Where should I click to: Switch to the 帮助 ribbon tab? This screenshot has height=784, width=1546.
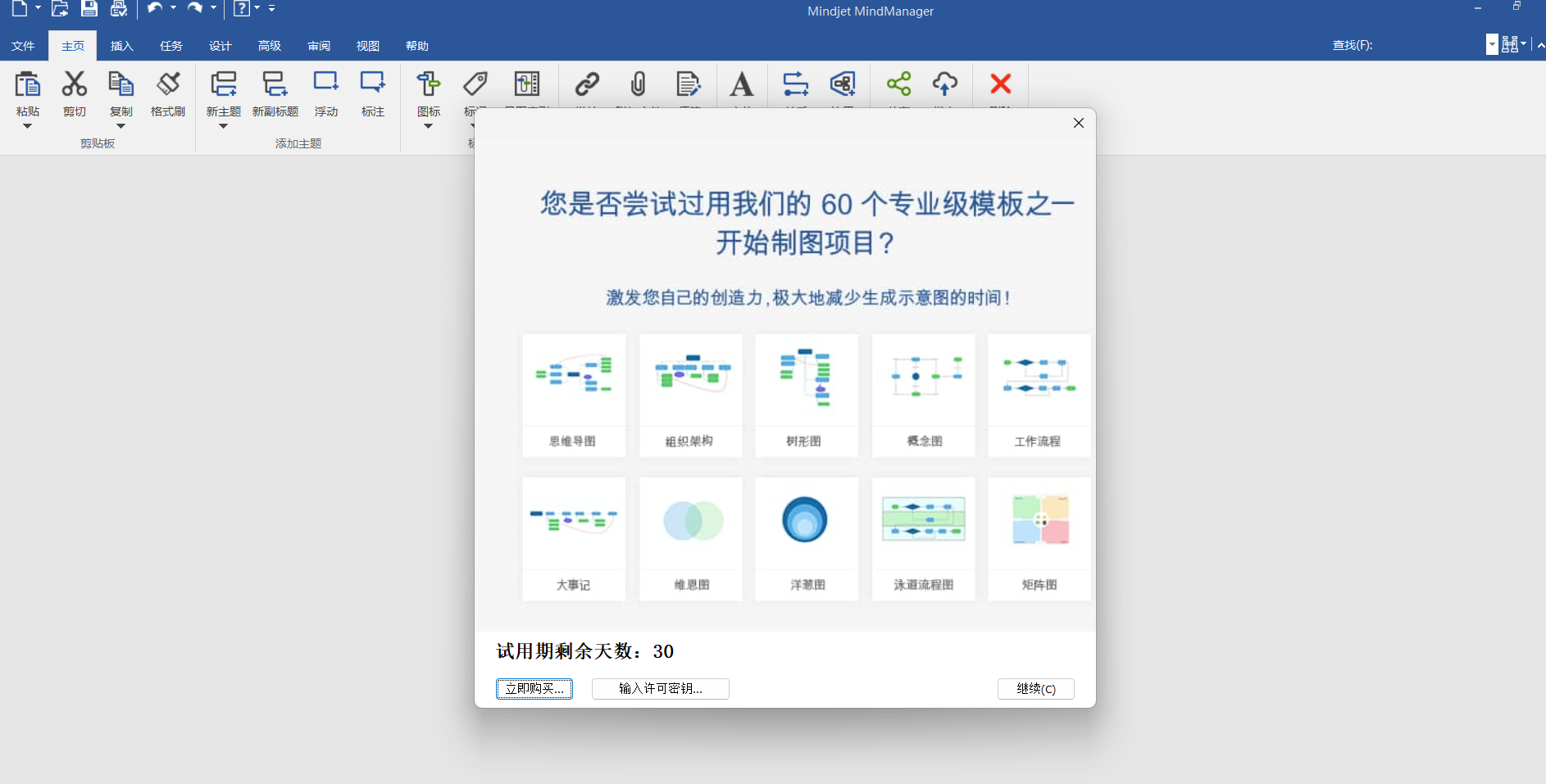click(417, 46)
